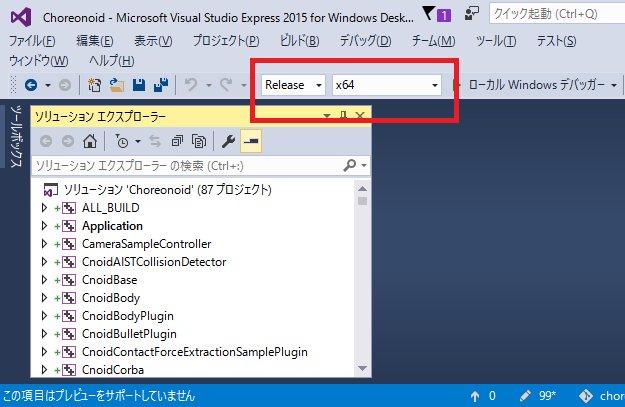Screen dimensions: 625x407
Task: Click the Navigate Backward arrow icon
Action: pyautogui.click(x=31, y=86)
